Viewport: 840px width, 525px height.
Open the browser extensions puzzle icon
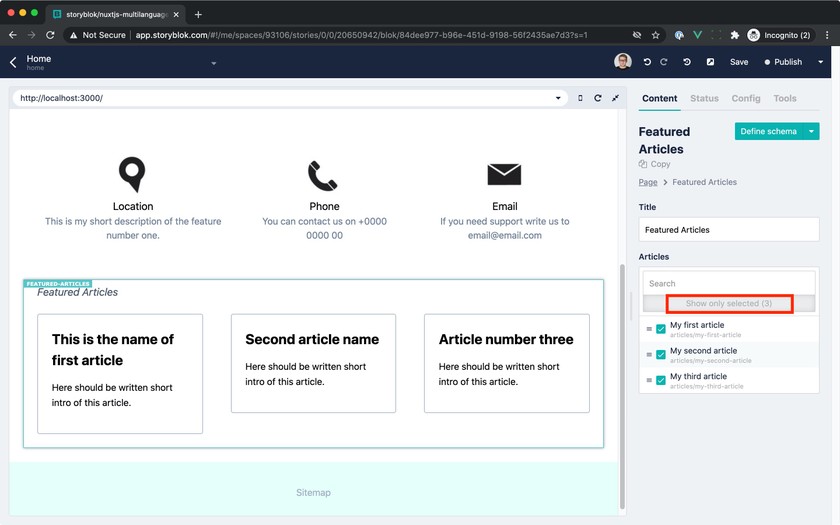point(734,35)
